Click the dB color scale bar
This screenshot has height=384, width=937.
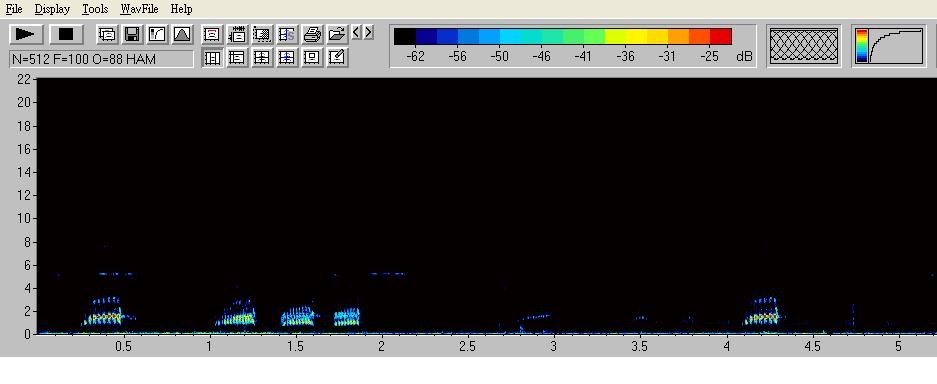[563, 36]
